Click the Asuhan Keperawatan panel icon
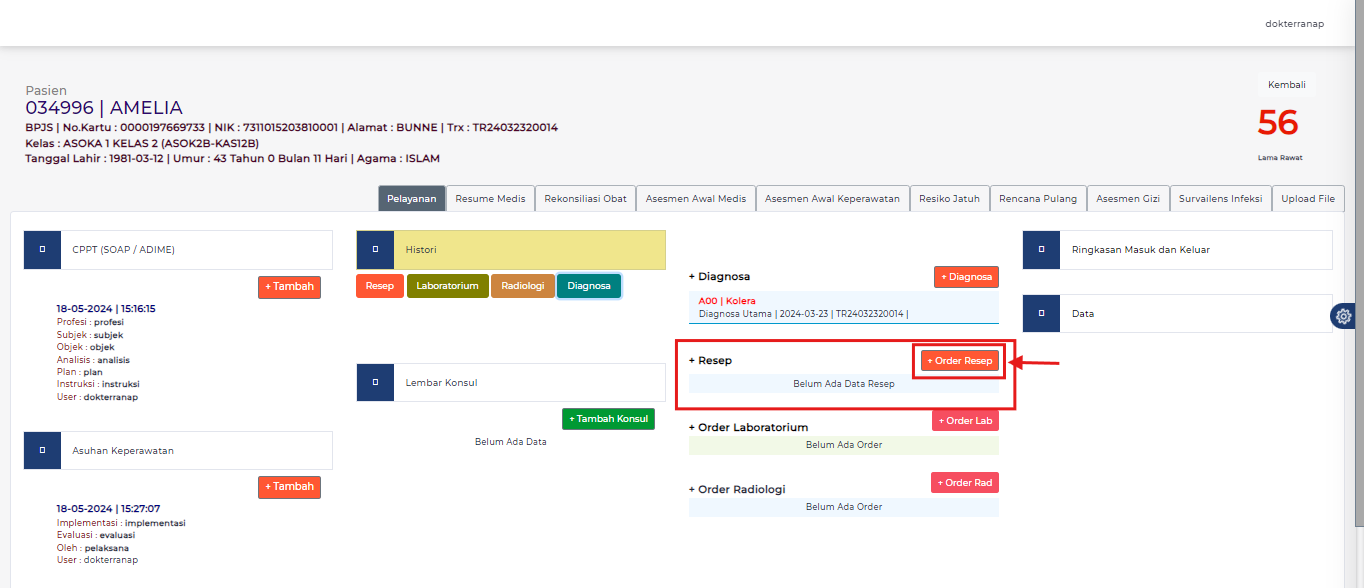 click(42, 450)
